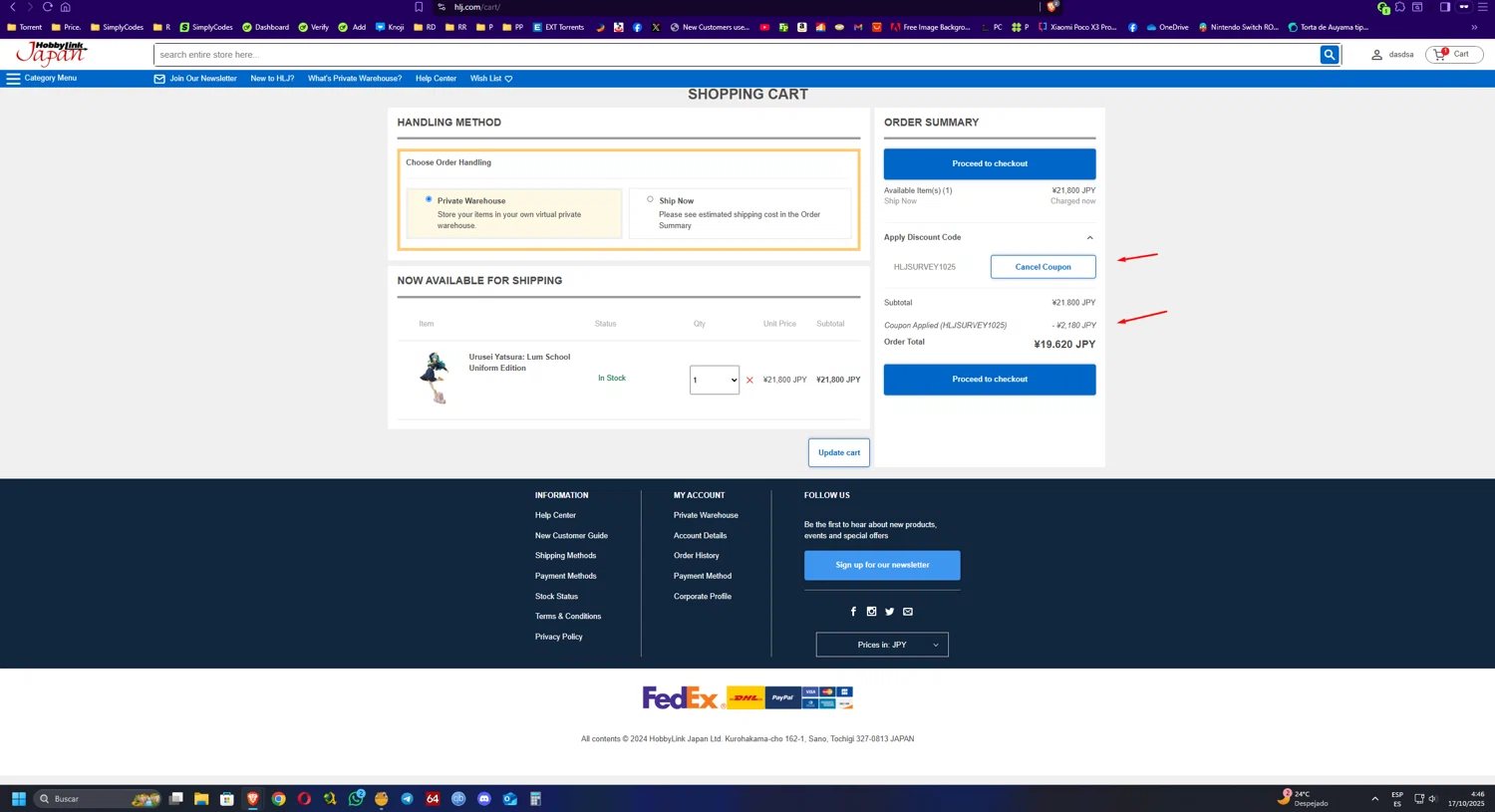1495x812 pixels.
Task: Click bottom Proceed to checkout button
Action: tap(990, 380)
